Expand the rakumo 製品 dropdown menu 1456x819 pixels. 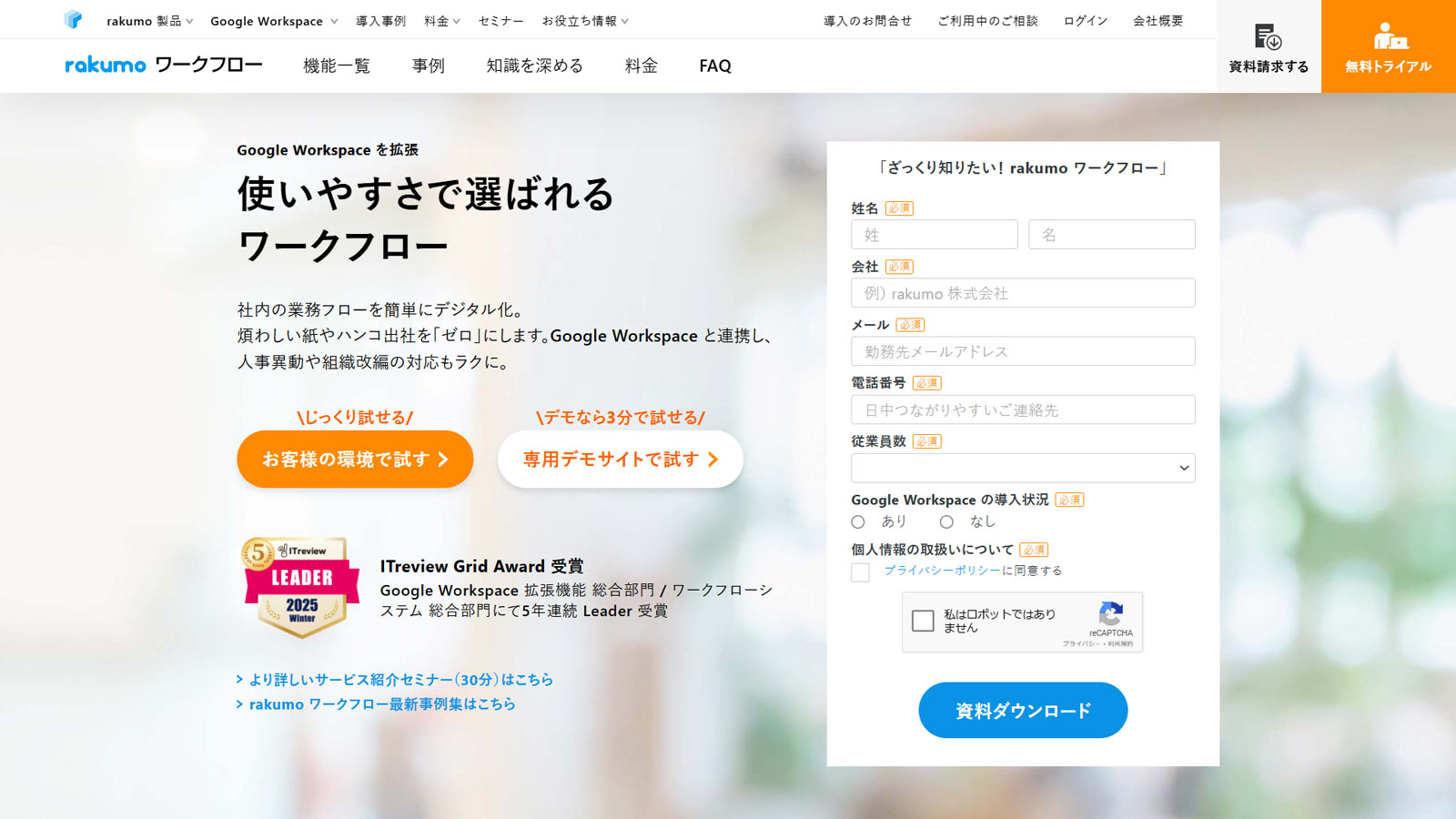click(x=149, y=21)
